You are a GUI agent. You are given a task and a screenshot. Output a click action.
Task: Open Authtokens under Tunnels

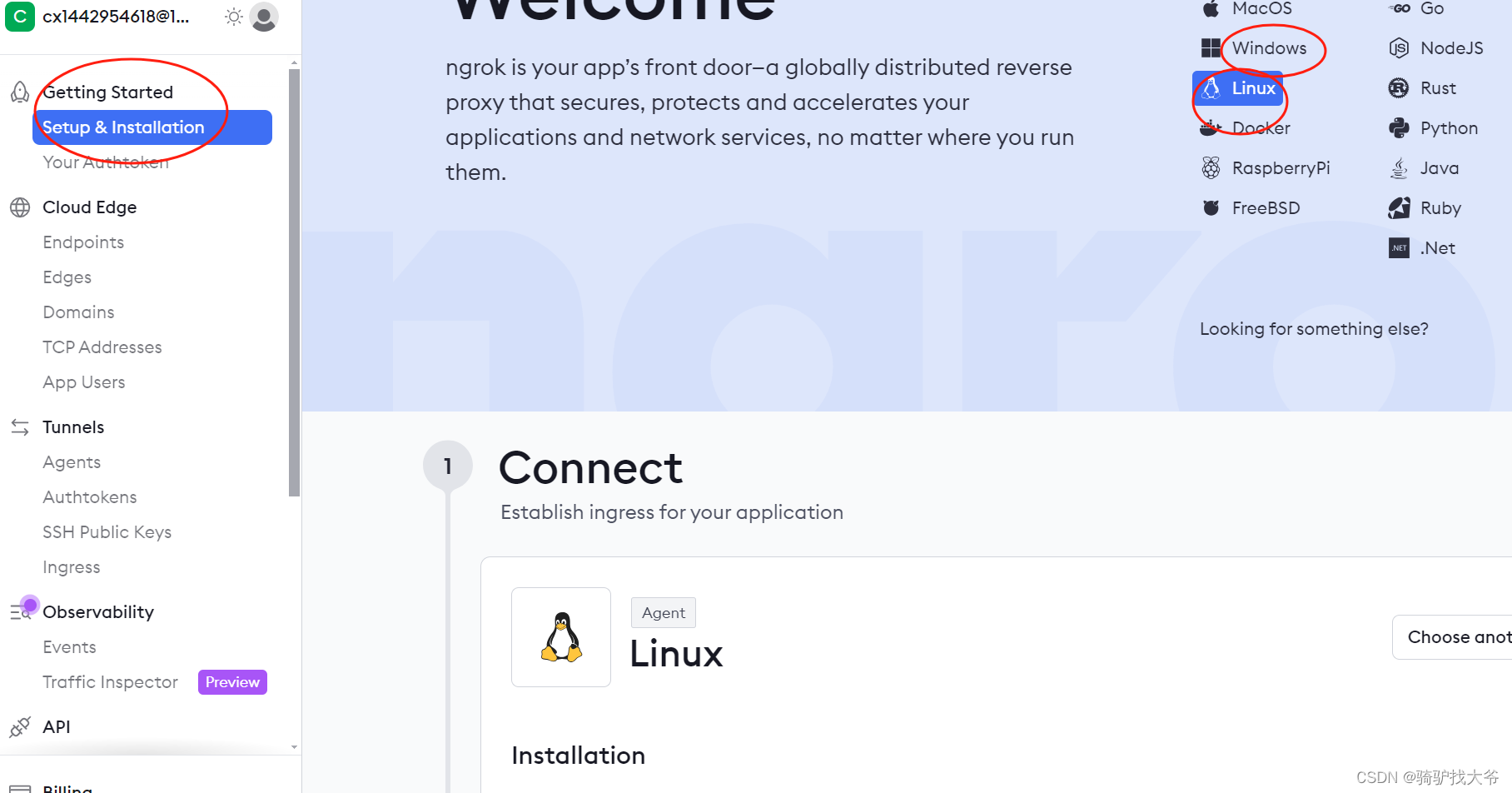coord(90,497)
